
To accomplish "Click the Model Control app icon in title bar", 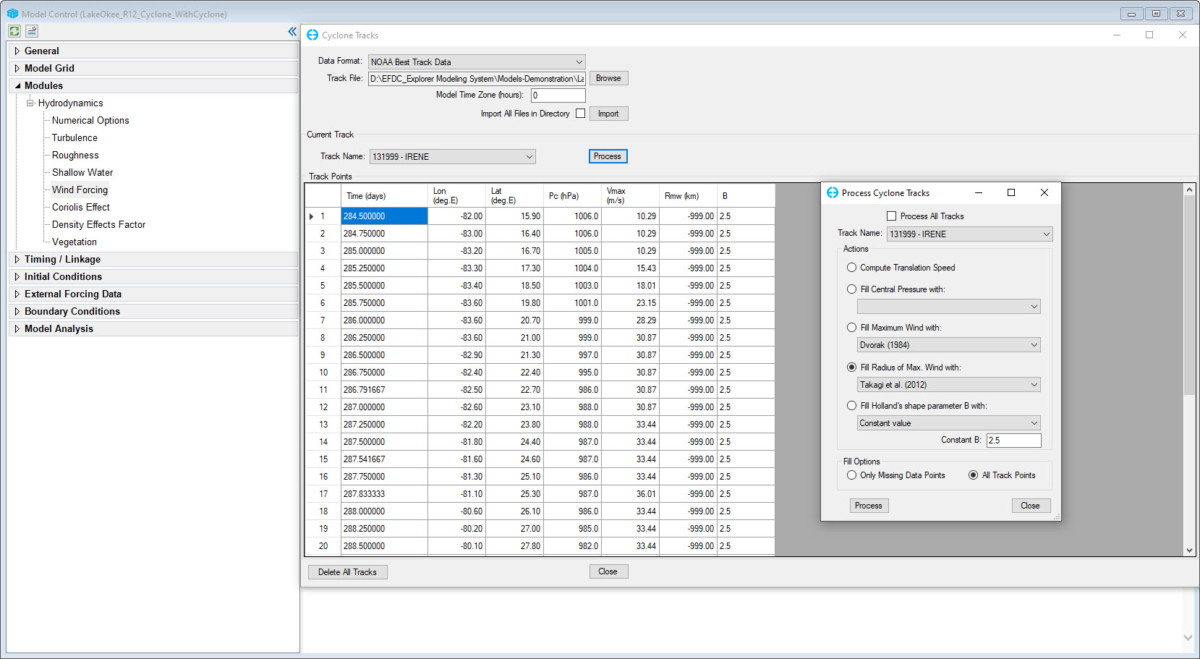I will click(12, 14).
